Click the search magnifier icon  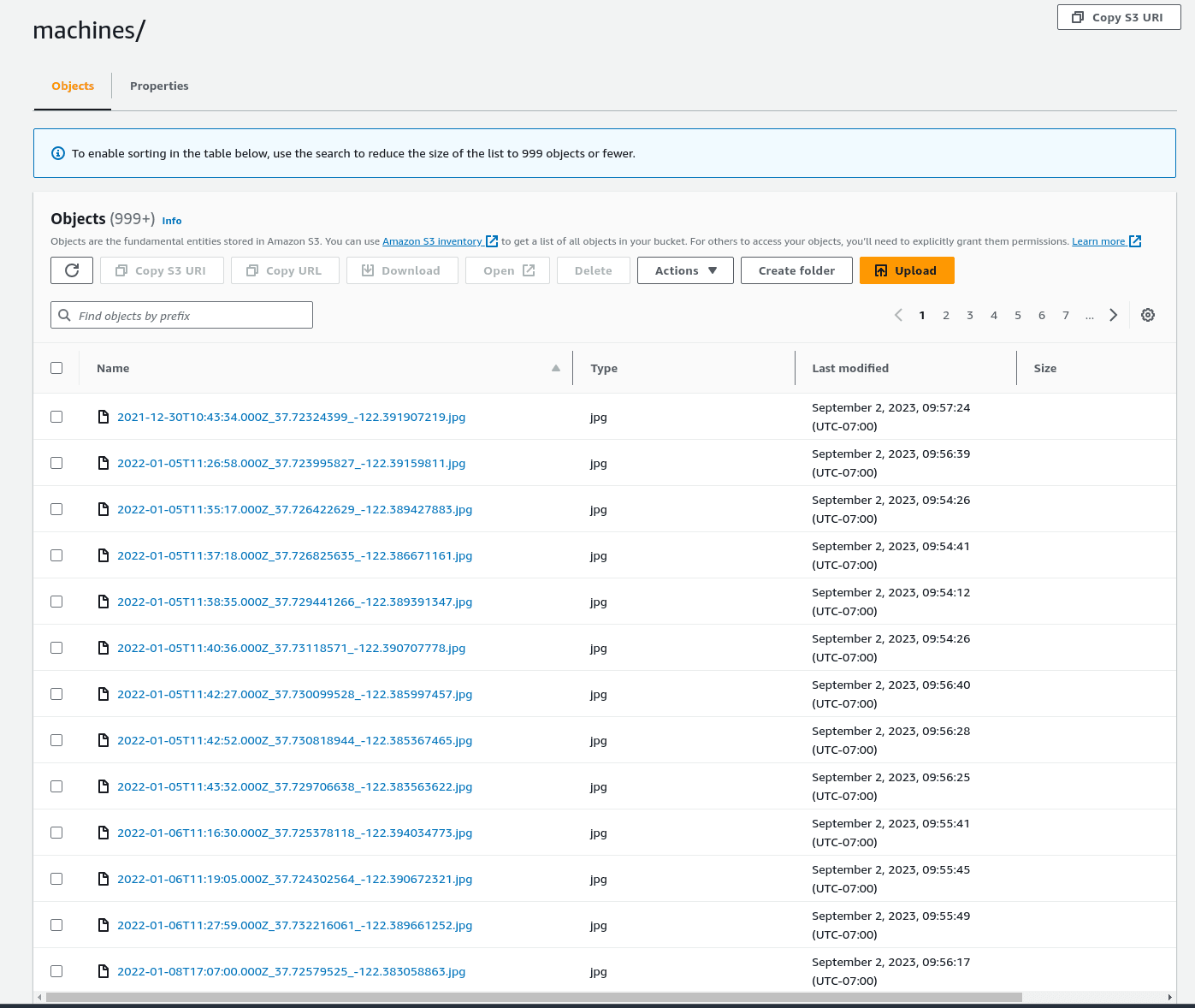(65, 315)
